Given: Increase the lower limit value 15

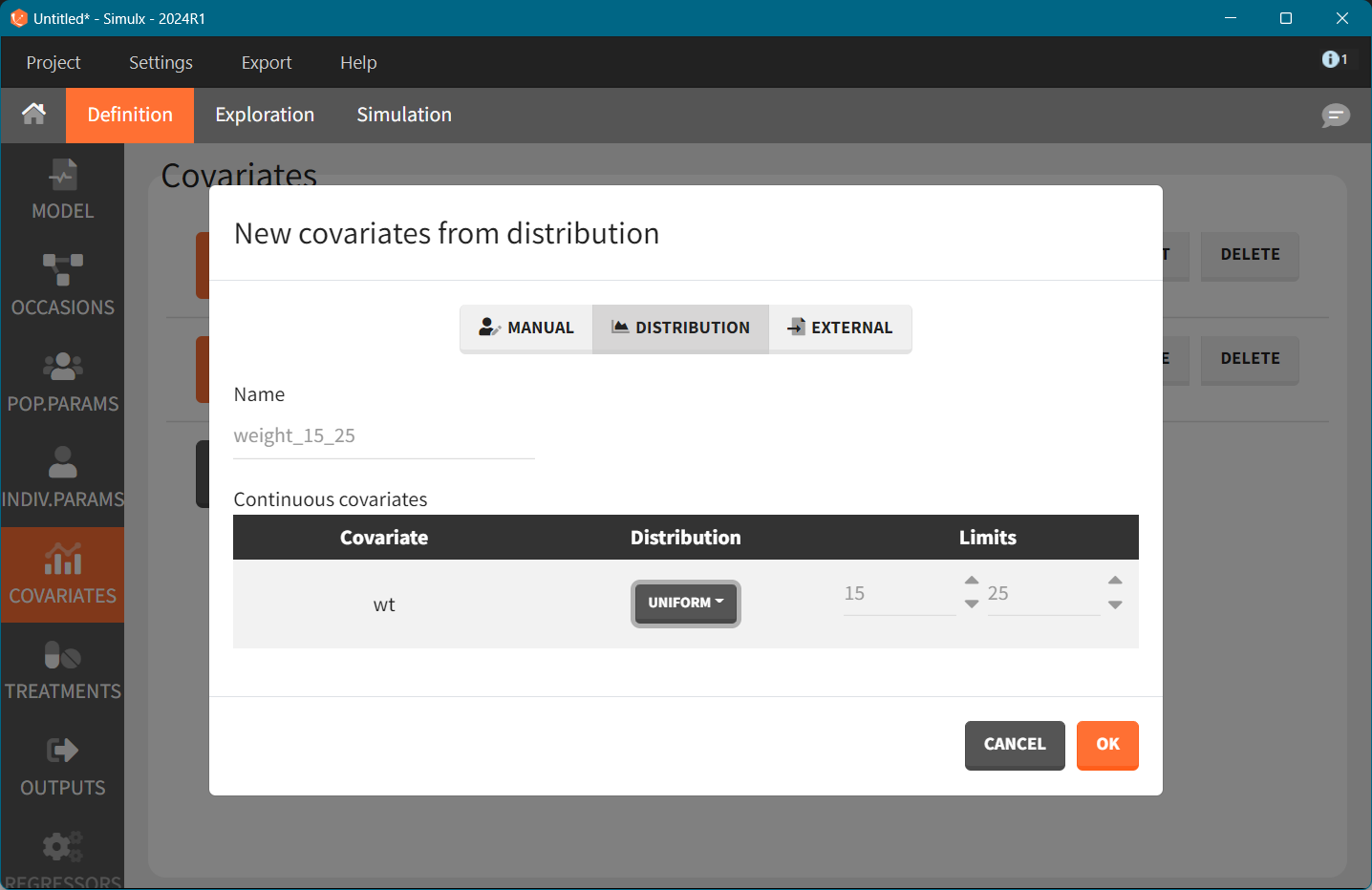Looking at the screenshot, I should (x=972, y=581).
